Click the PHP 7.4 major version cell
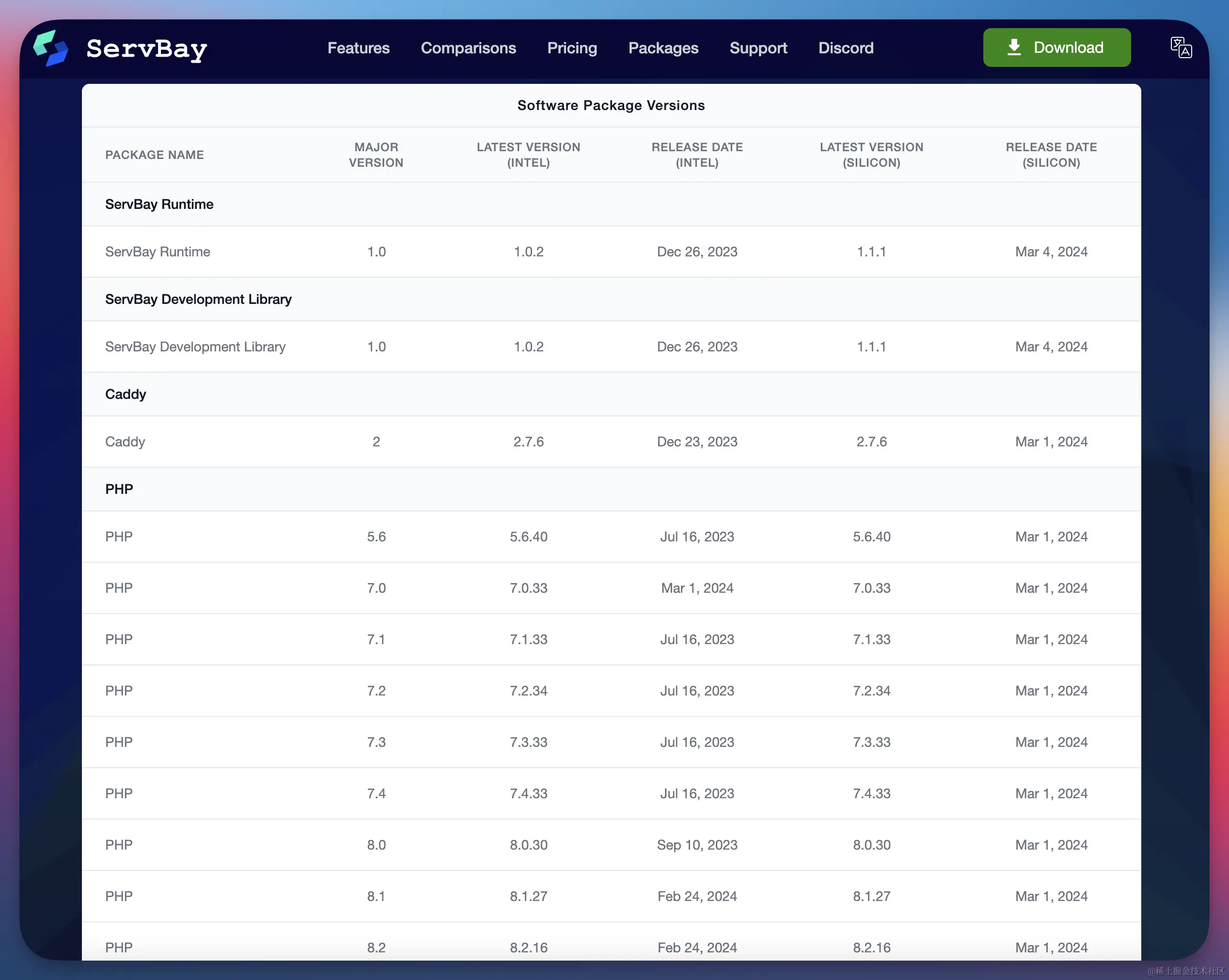 (376, 793)
